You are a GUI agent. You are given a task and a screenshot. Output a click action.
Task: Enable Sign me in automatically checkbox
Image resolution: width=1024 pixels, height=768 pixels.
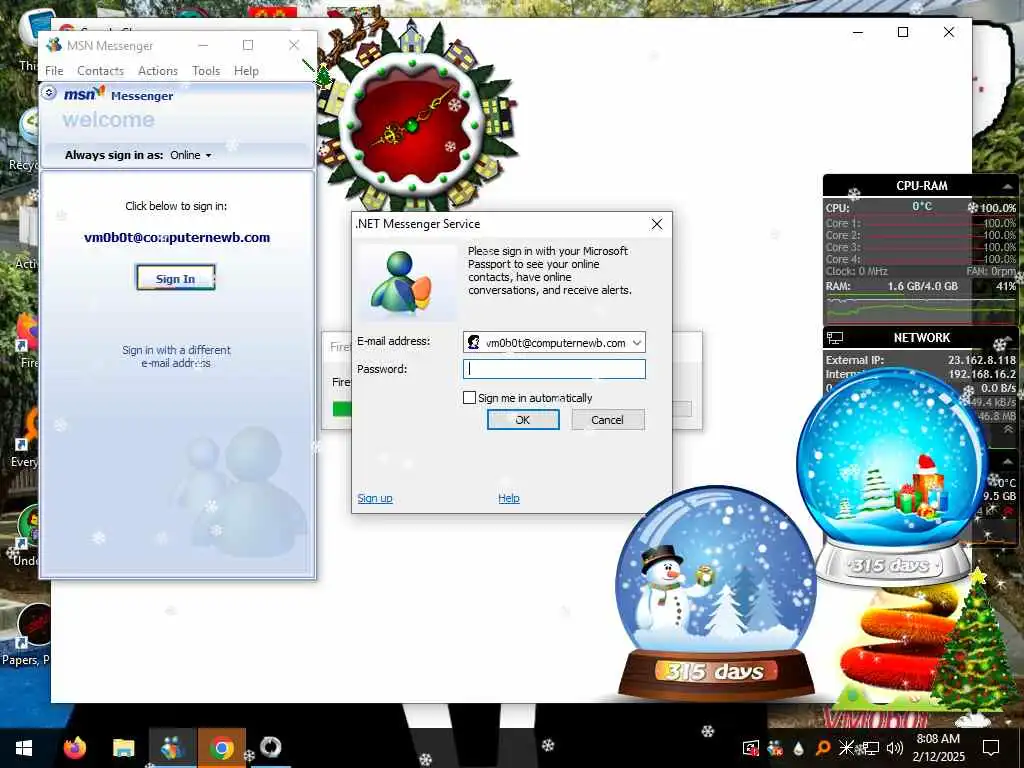(469, 398)
